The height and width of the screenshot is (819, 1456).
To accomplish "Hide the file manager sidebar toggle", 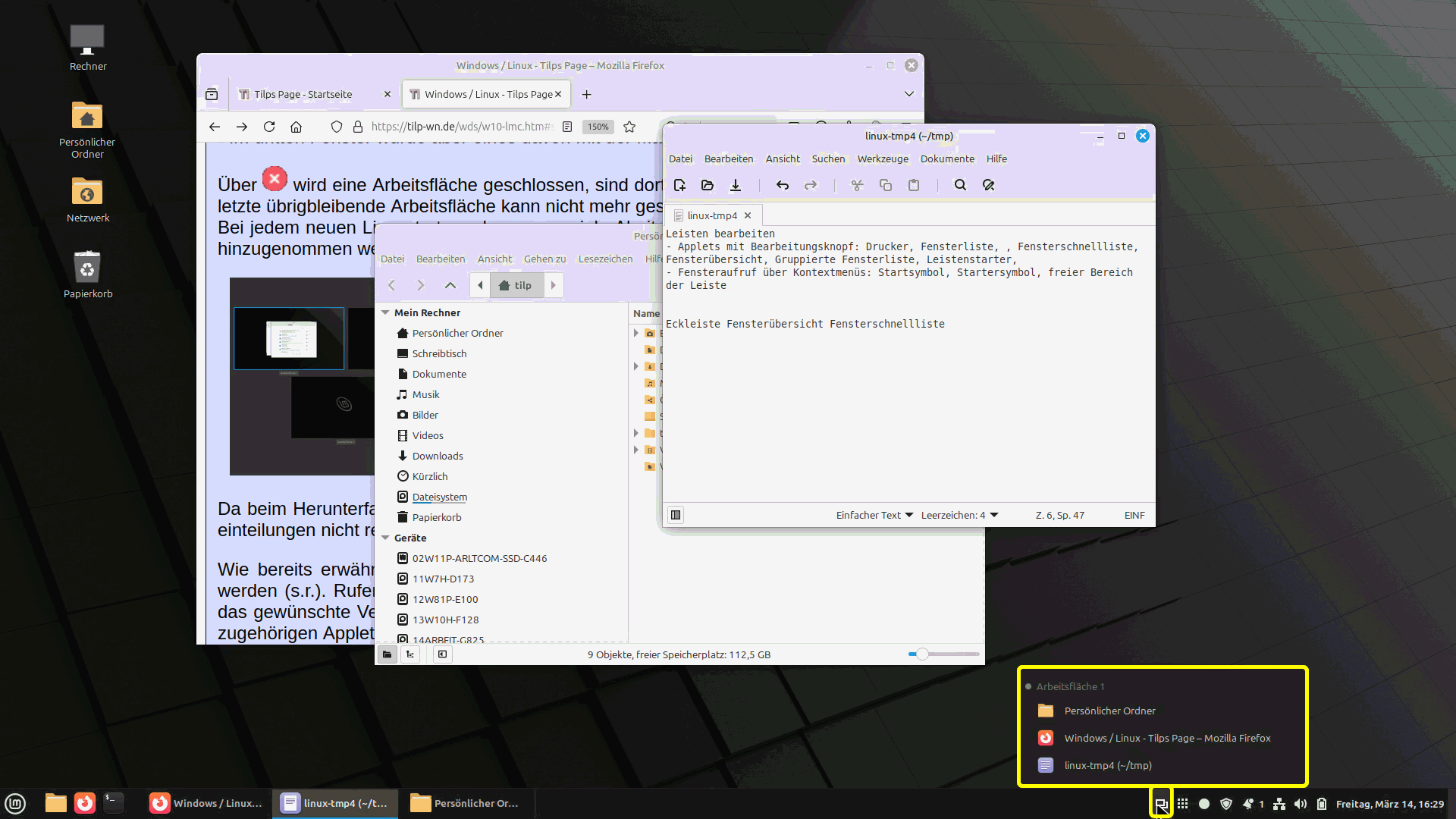I will coord(443,654).
